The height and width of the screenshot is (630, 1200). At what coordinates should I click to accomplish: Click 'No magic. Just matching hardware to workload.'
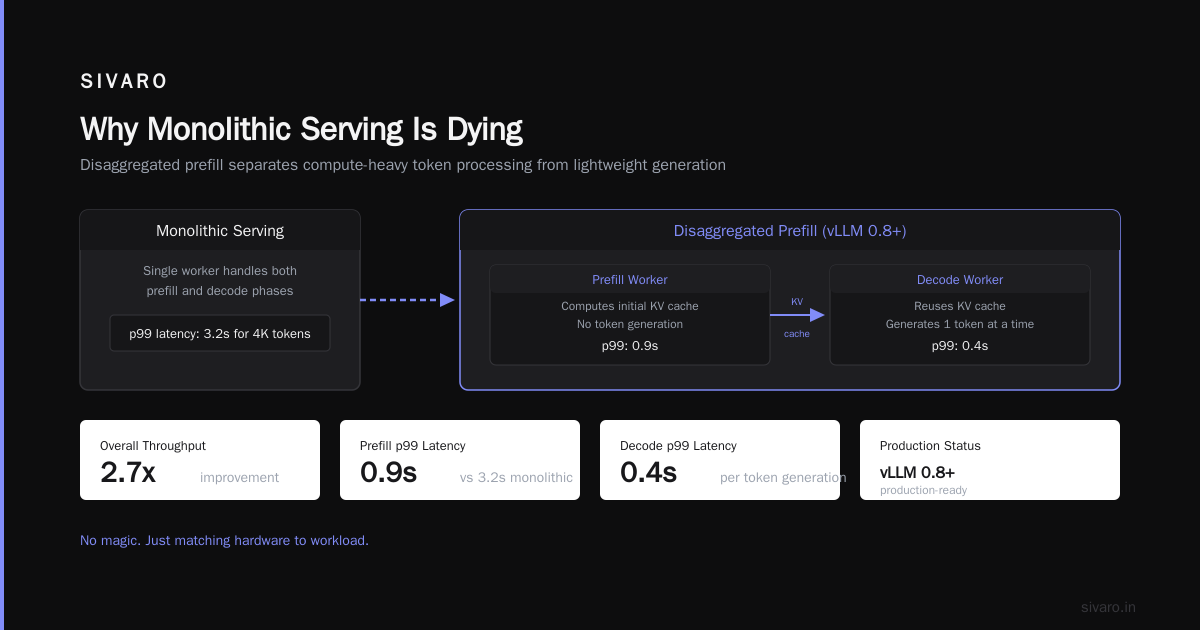pos(224,540)
